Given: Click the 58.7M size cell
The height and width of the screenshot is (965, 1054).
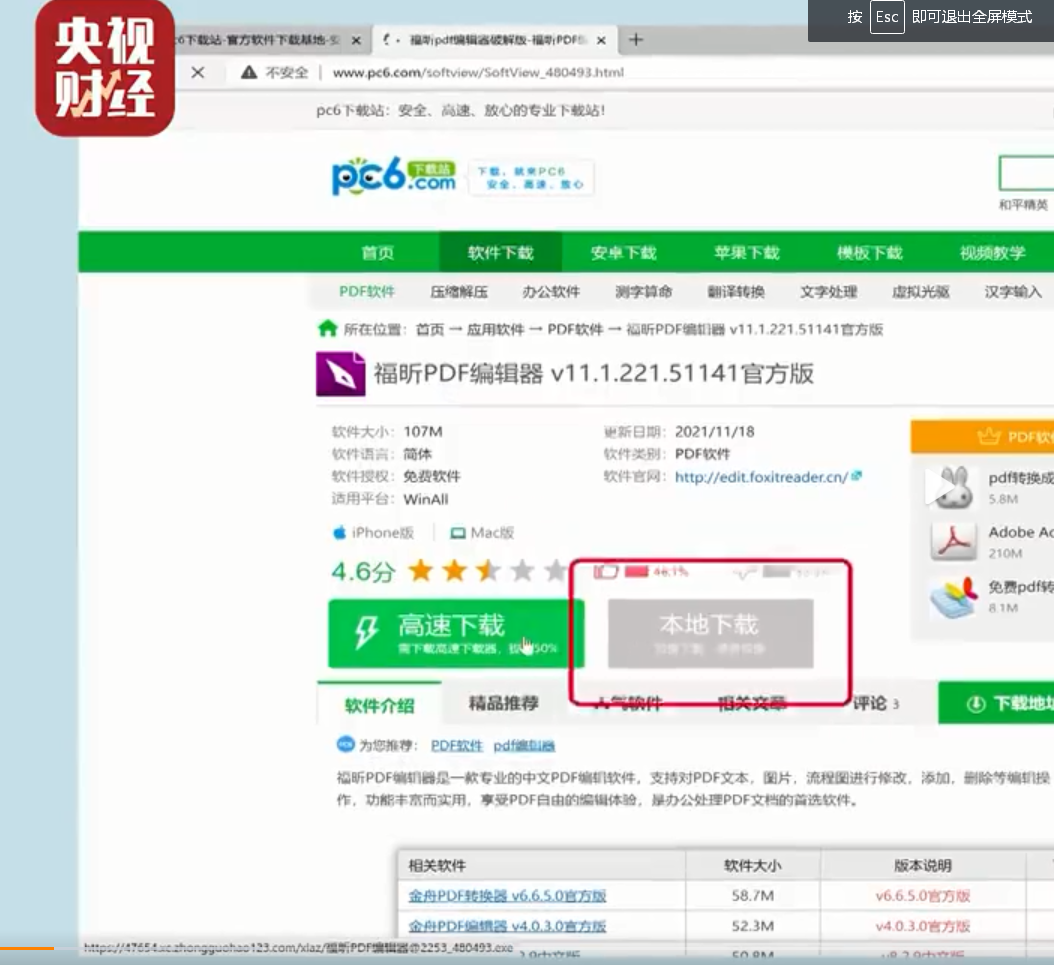Looking at the screenshot, I should [x=753, y=896].
